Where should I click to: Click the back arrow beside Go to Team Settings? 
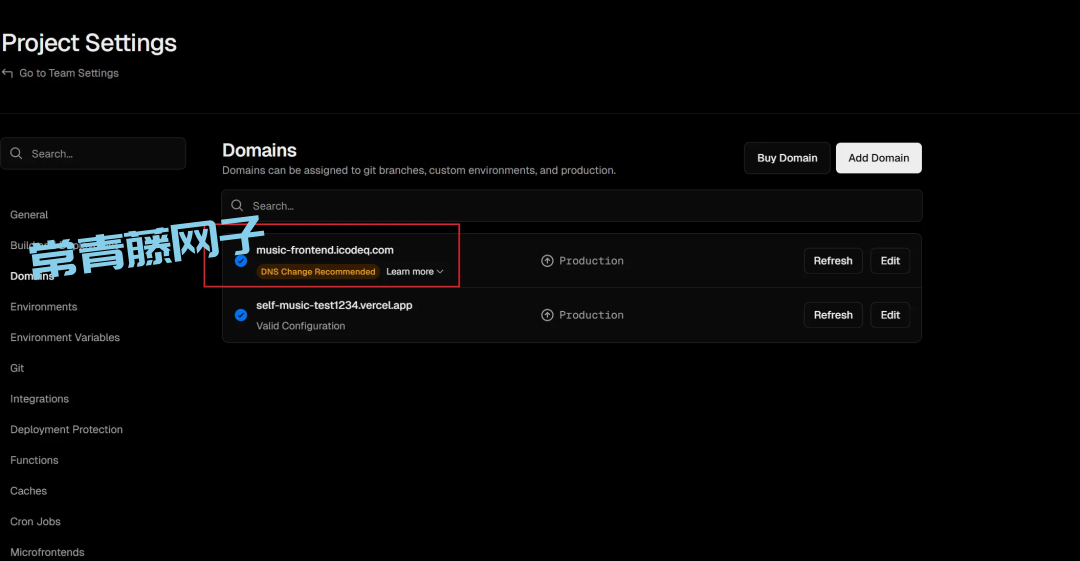[8, 73]
